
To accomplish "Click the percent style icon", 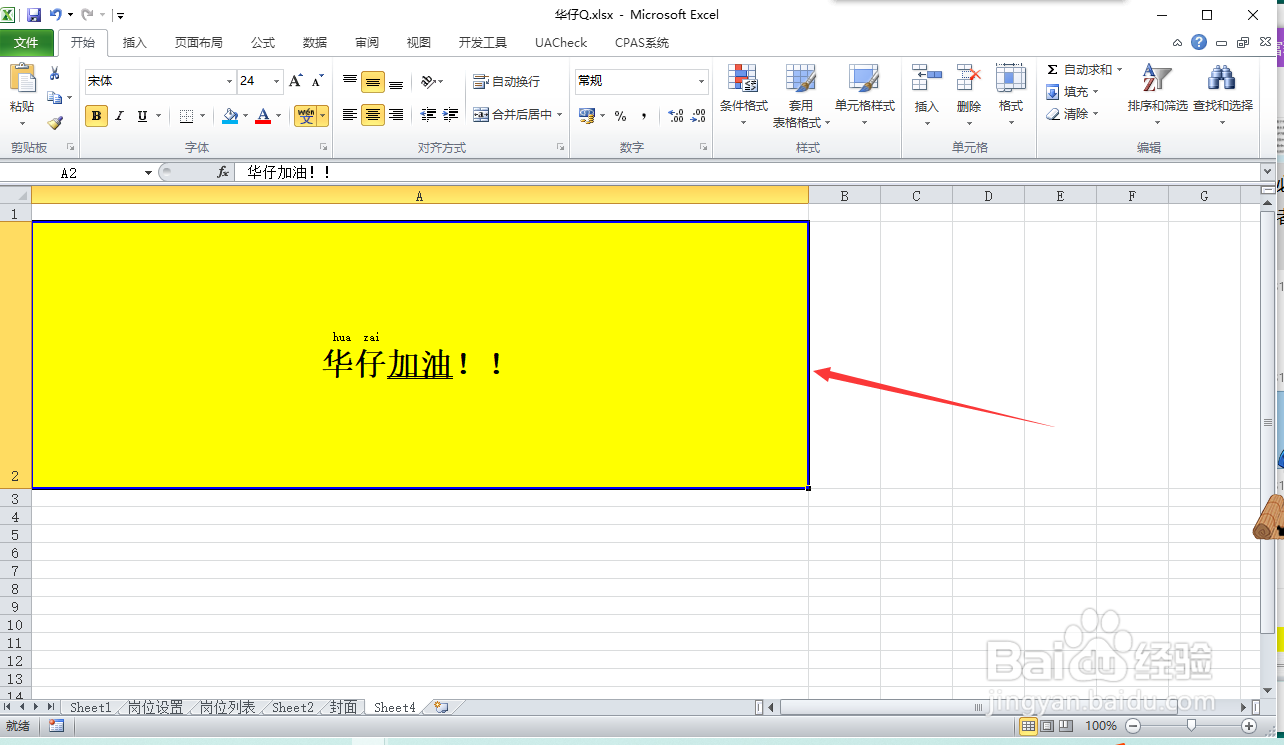I will 620,116.
